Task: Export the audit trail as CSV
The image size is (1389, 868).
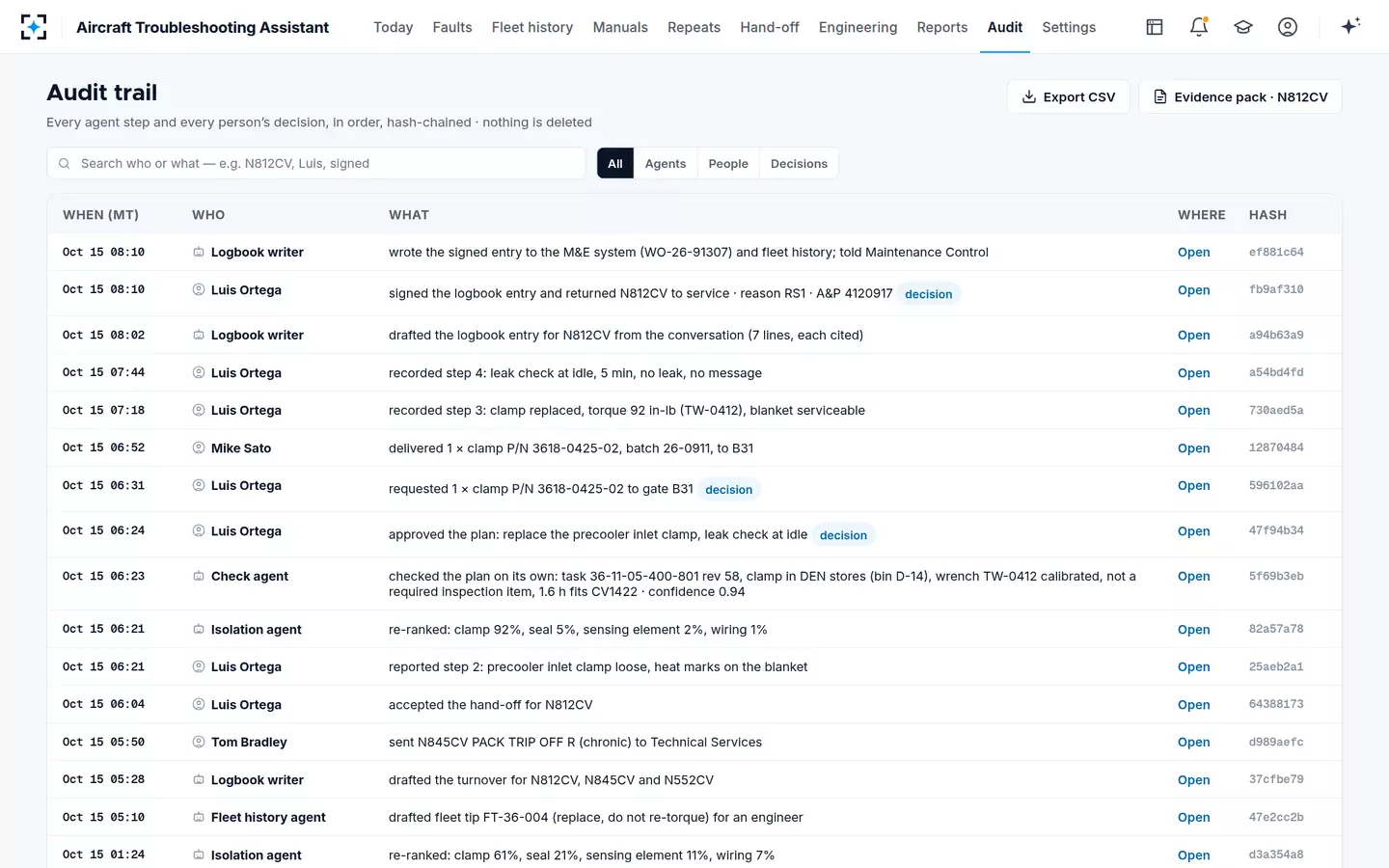Action: (x=1069, y=96)
